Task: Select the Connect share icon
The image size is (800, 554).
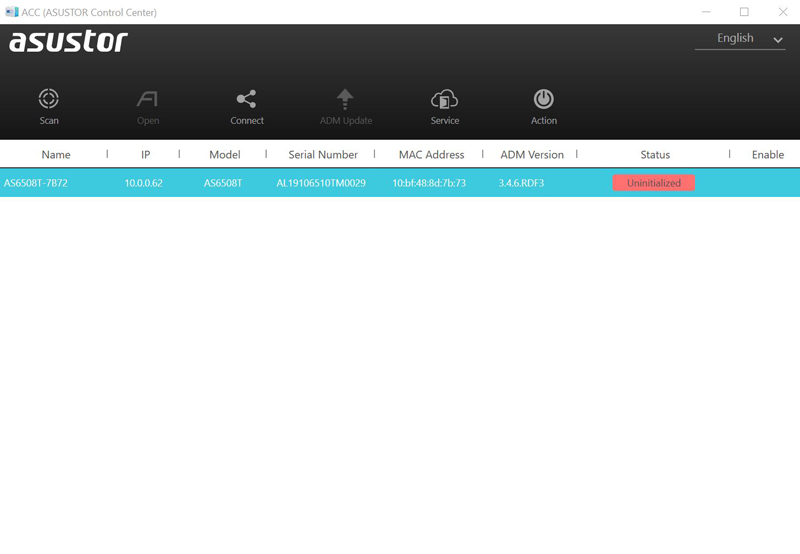Action: pos(246,98)
